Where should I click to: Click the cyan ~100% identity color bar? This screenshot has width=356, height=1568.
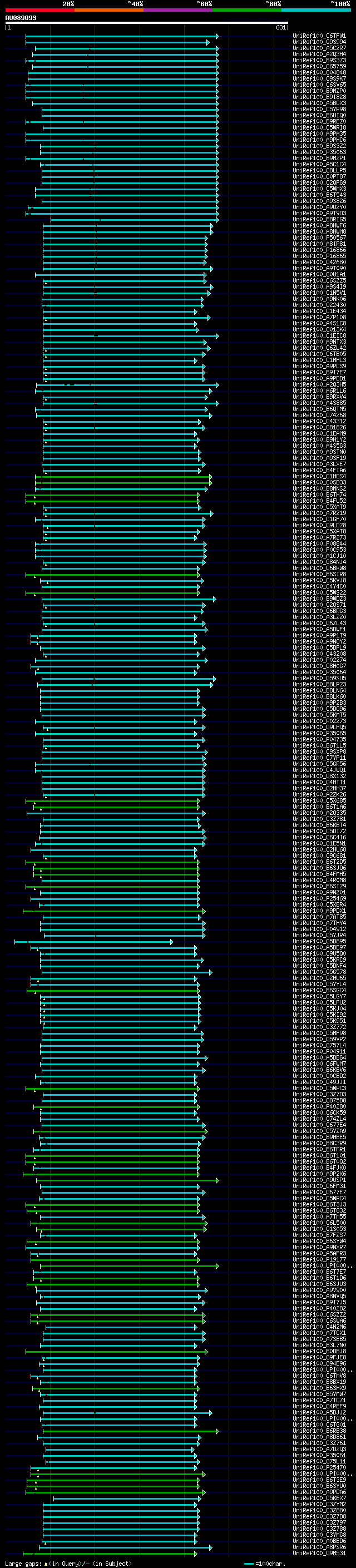coord(316,10)
